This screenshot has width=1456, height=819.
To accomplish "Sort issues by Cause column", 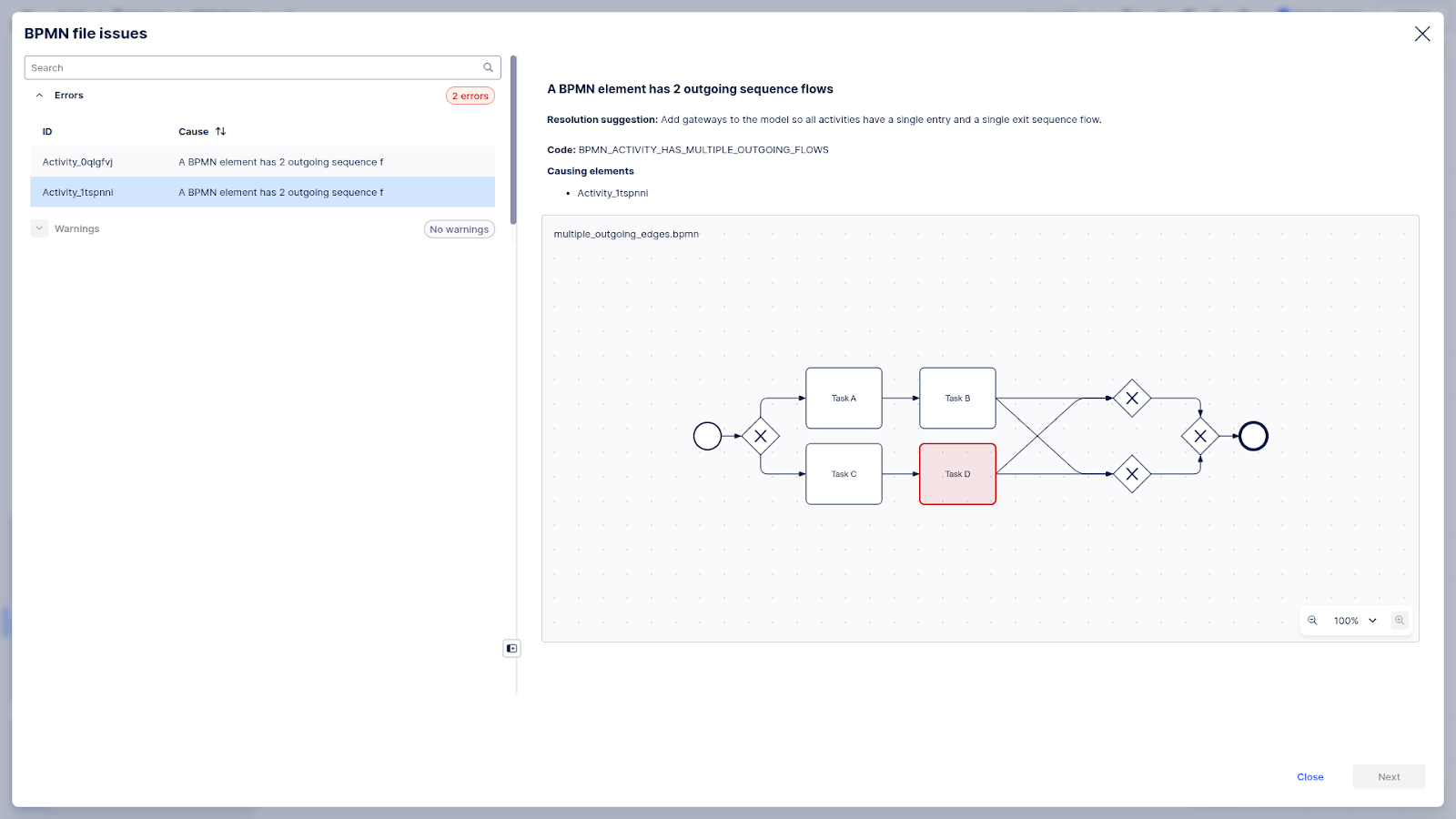I will click(220, 132).
